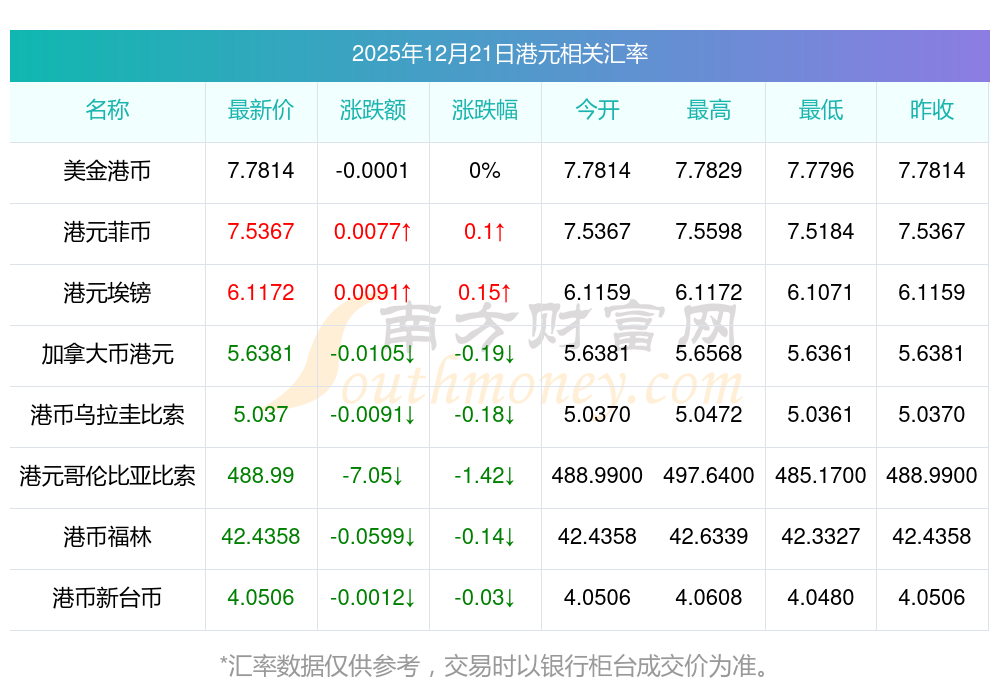Click the 港元埃镑 row name
1000x697 pixels.
coord(107,293)
